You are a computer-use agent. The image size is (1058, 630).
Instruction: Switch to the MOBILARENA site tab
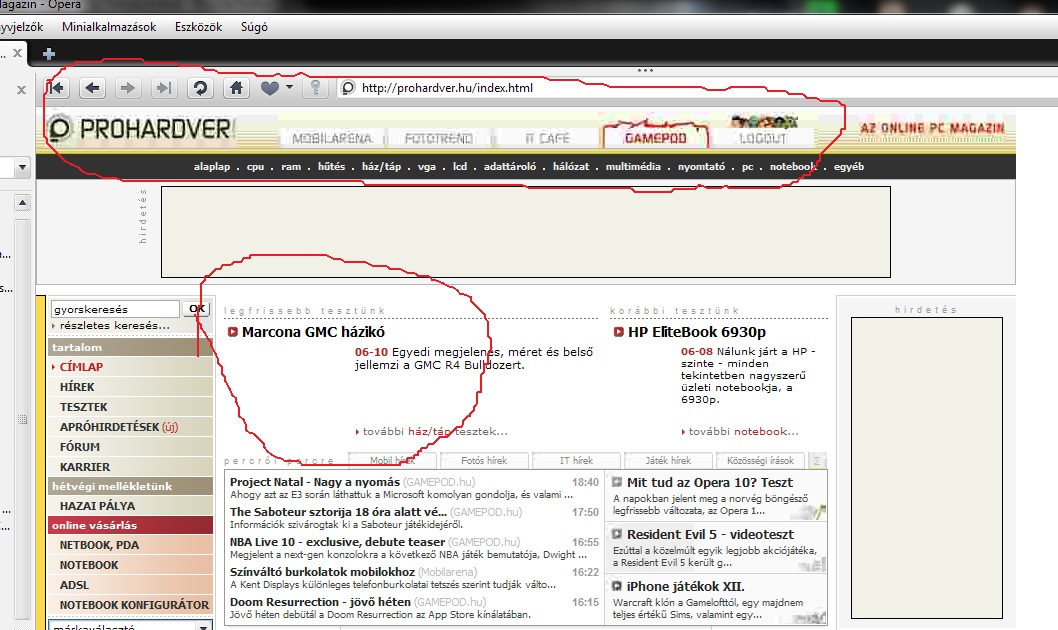(x=332, y=138)
